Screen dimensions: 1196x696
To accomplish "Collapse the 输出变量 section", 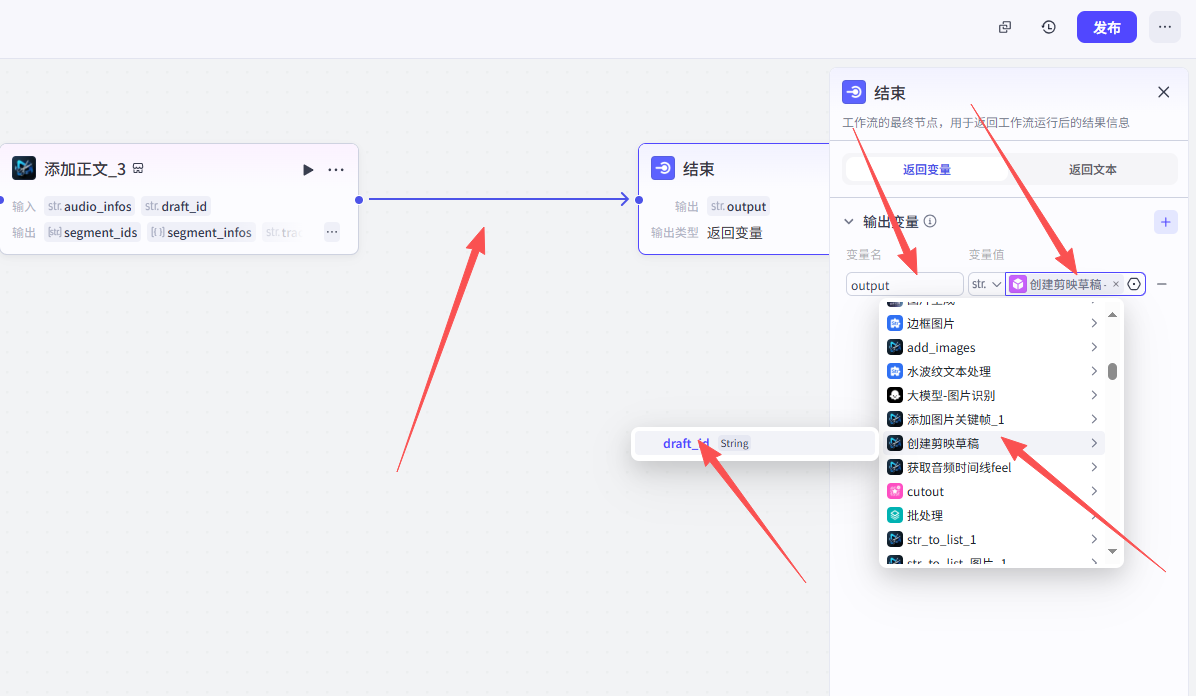I will (x=849, y=222).
